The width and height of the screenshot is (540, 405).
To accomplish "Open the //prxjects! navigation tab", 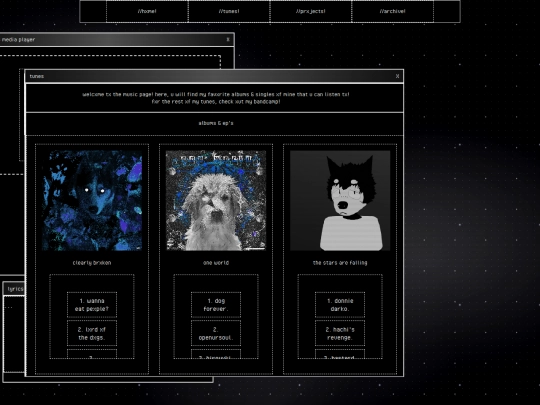I will 311,11.
